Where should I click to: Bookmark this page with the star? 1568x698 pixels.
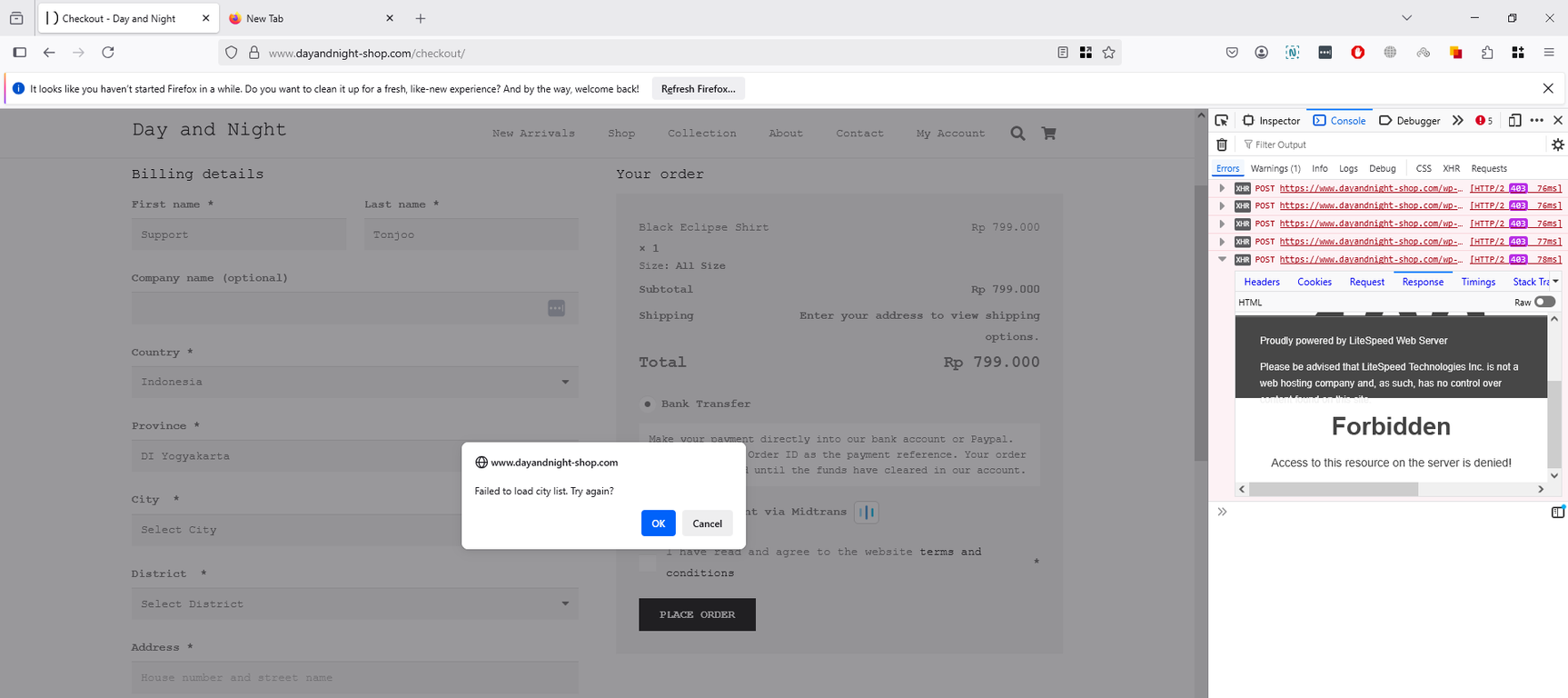click(1109, 53)
